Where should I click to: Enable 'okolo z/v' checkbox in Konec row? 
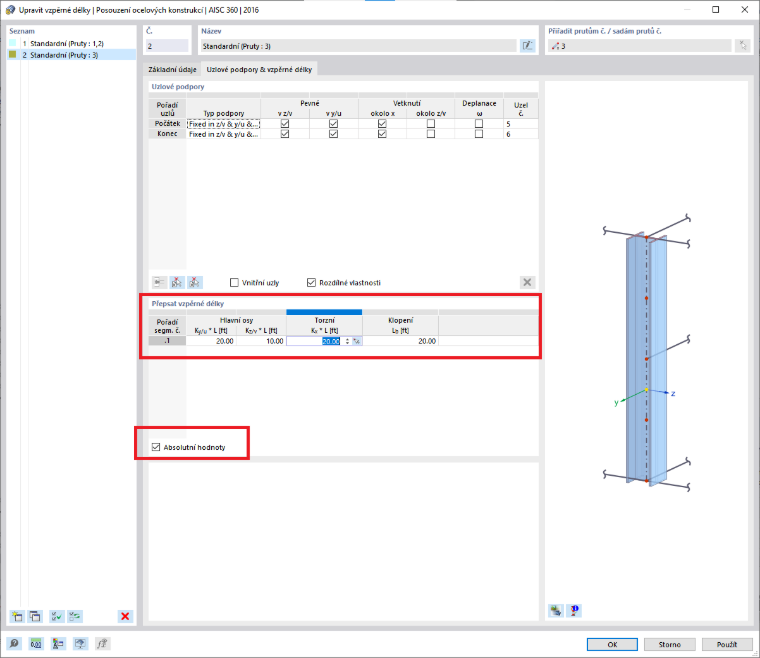point(430,134)
